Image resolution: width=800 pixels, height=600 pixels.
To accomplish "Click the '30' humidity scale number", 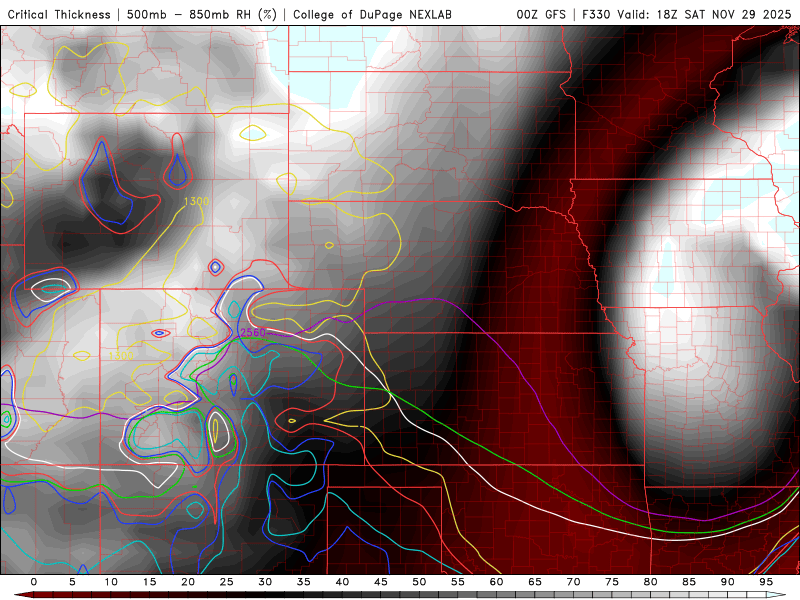I will pyautogui.click(x=265, y=582).
